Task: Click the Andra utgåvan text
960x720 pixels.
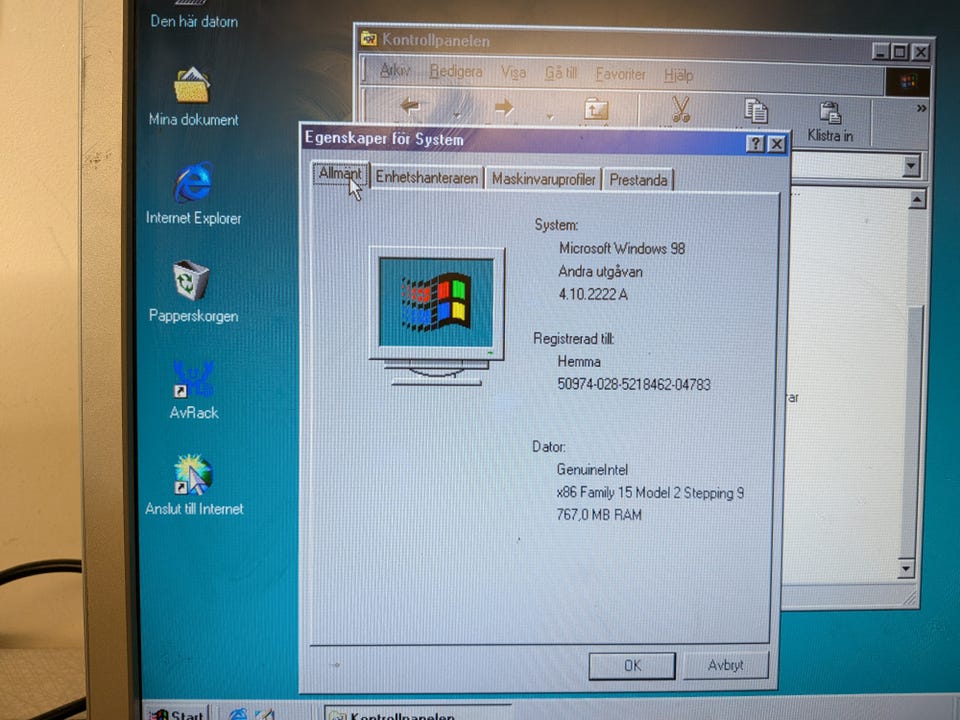Action: 600,271
